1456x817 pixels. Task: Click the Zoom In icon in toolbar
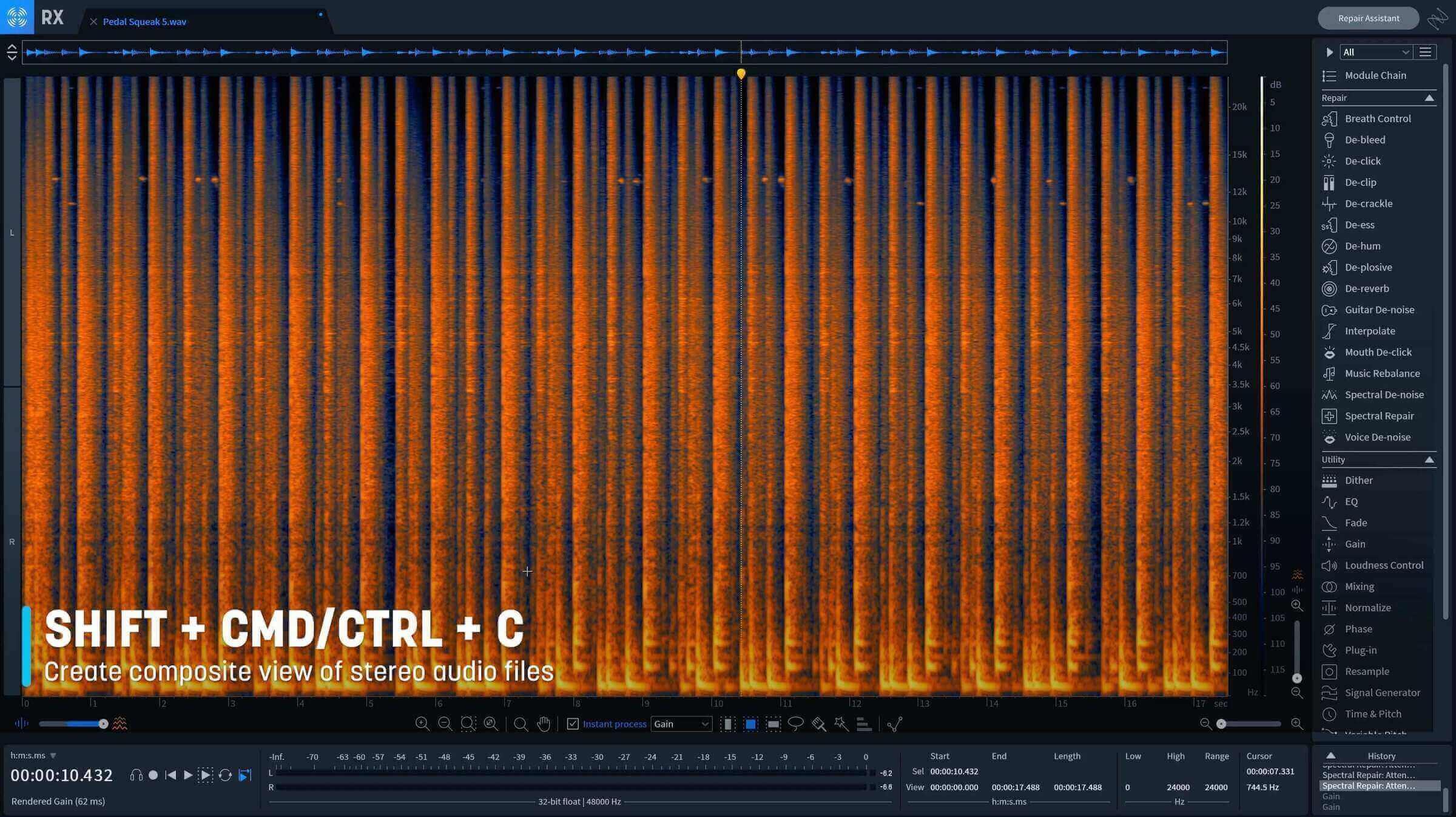(x=422, y=724)
